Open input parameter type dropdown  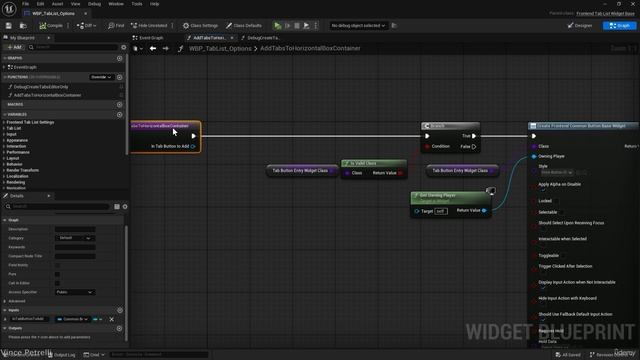tap(73, 319)
